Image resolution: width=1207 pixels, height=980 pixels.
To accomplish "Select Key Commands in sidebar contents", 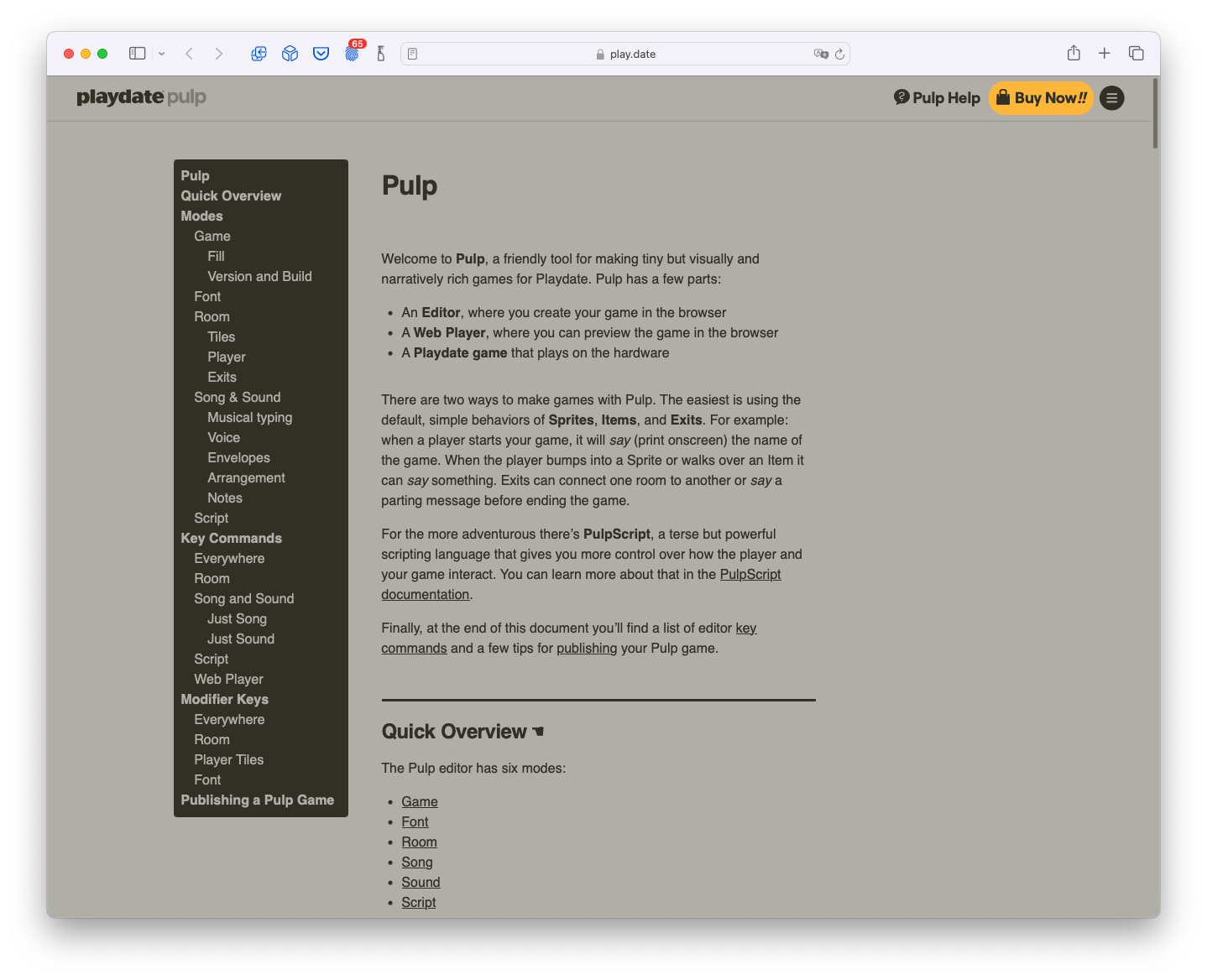I will pyautogui.click(x=232, y=538).
